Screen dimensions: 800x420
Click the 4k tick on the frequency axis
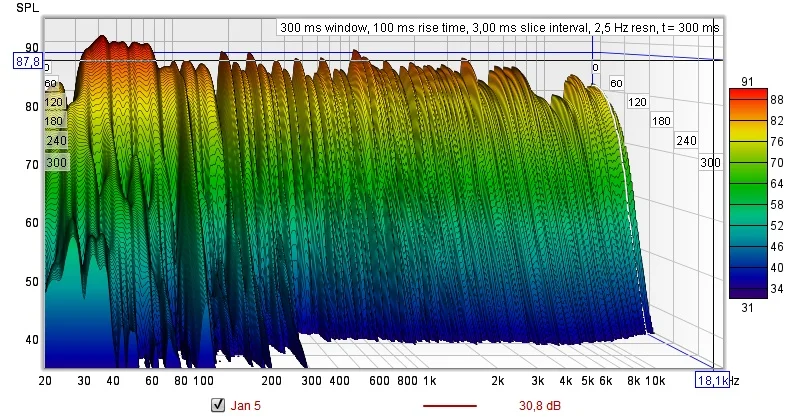(566, 381)
